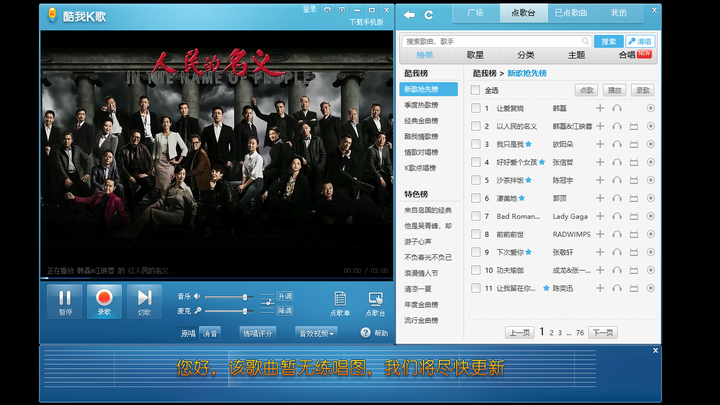Viewport: 720px width, 405px height.
Task: Click the 点歌 button above song list
Action: tap(586, 90)
